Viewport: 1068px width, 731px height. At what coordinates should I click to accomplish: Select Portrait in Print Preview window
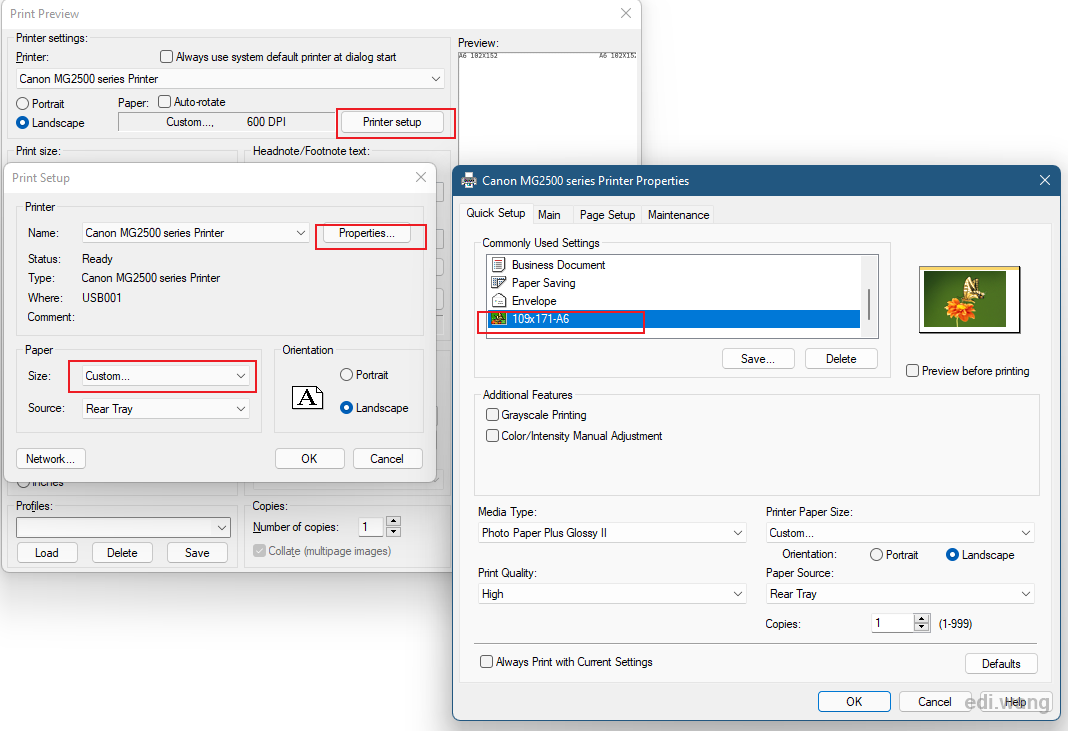point(22,104)
